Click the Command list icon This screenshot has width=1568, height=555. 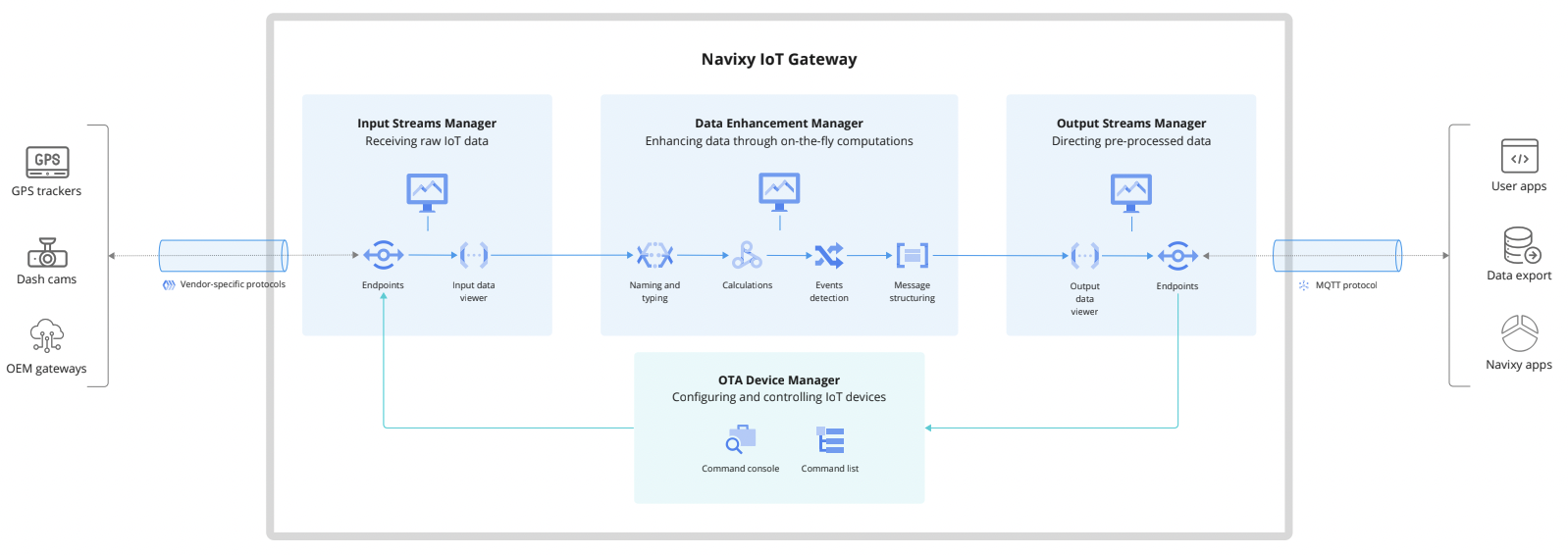point(830,440)
